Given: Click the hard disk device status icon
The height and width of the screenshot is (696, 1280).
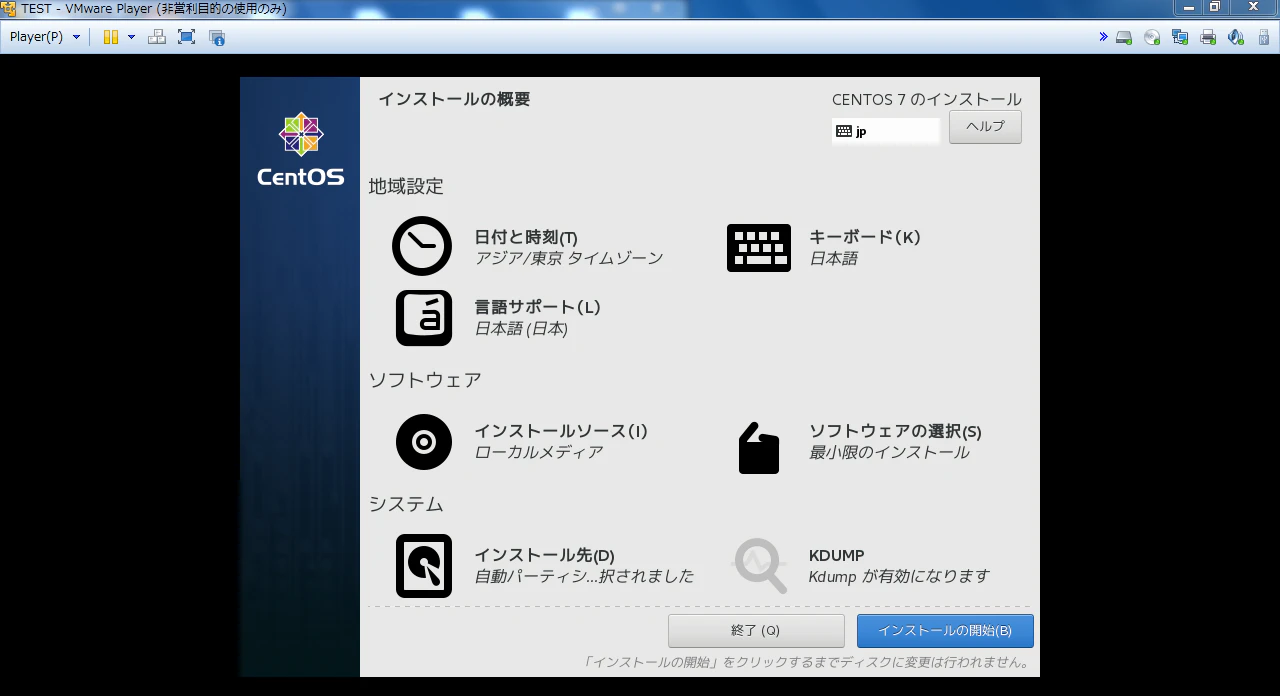Looking at the screenshot, I should coord(1124,38).
